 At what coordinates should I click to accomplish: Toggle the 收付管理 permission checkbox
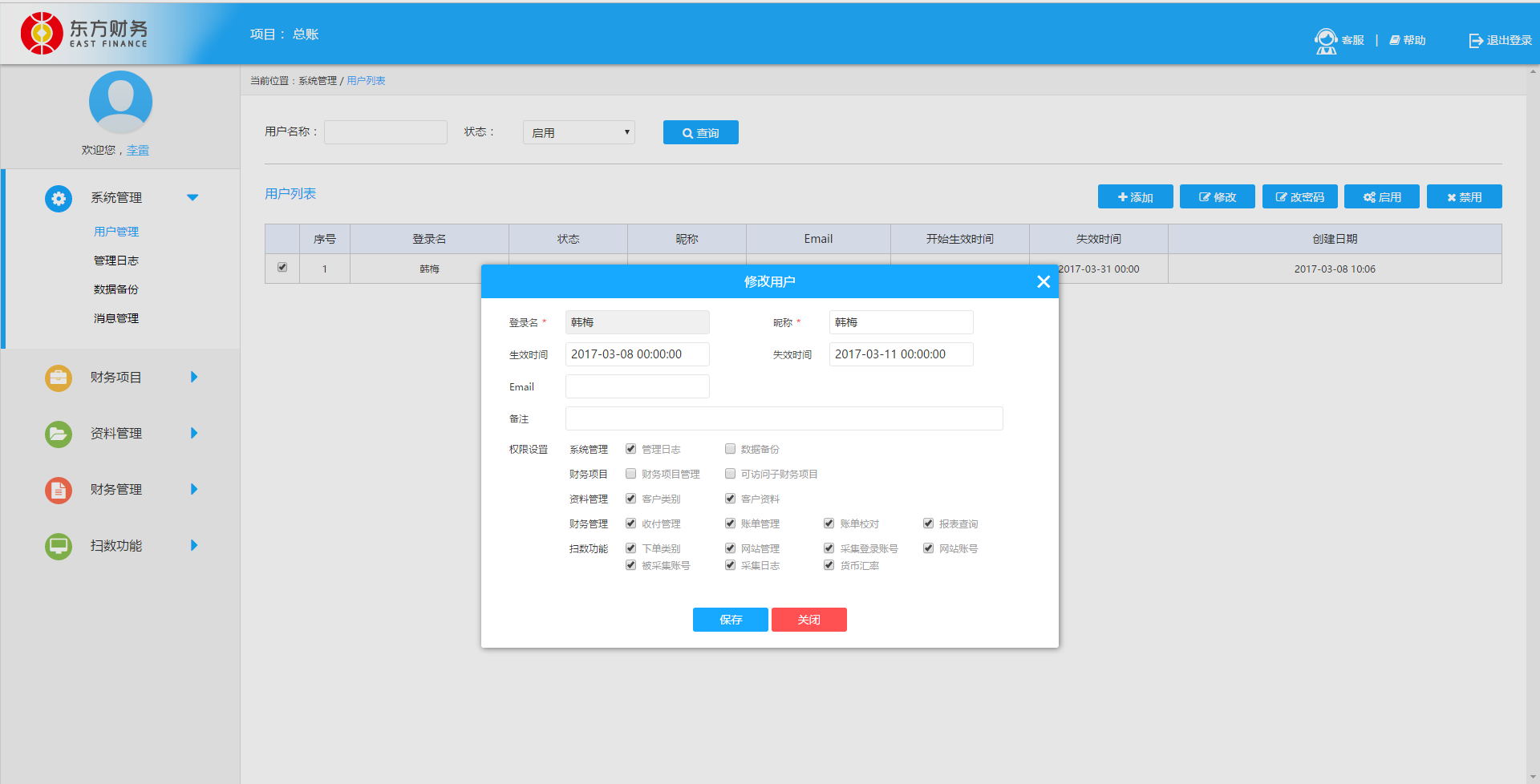coord(631,523)
